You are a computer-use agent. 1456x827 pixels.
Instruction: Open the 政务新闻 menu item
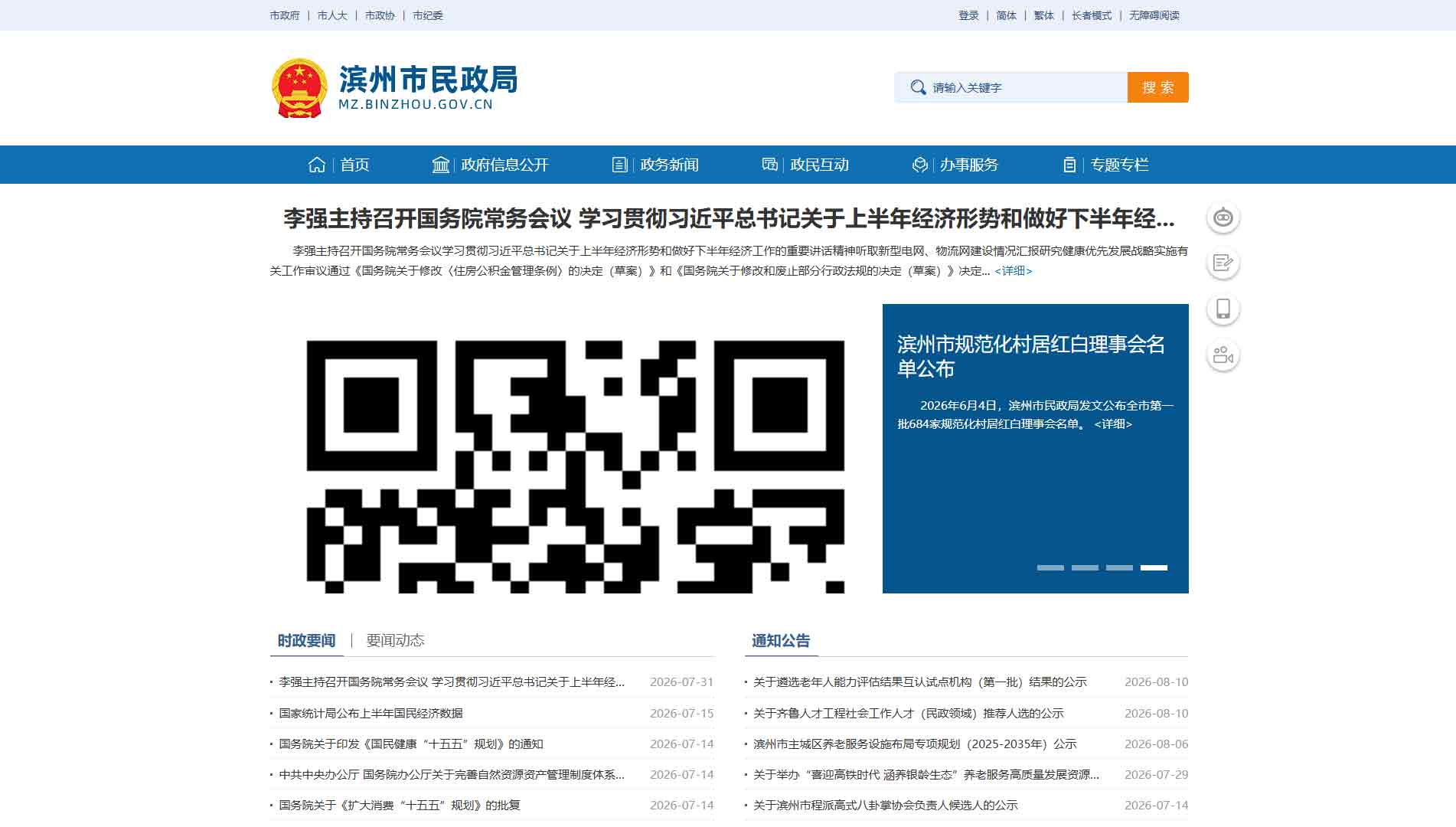(669, 165)
